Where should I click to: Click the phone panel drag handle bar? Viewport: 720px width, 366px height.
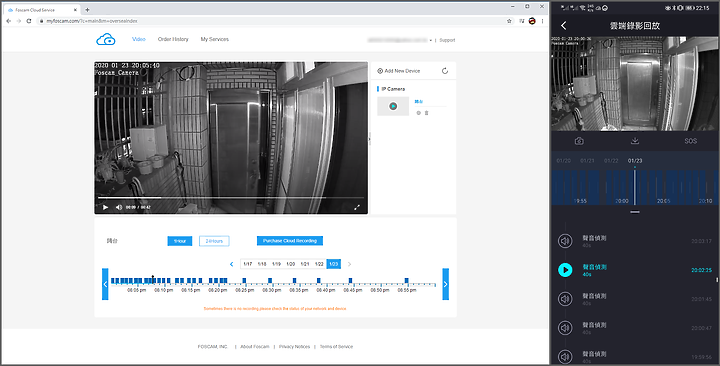coord(635,212)
